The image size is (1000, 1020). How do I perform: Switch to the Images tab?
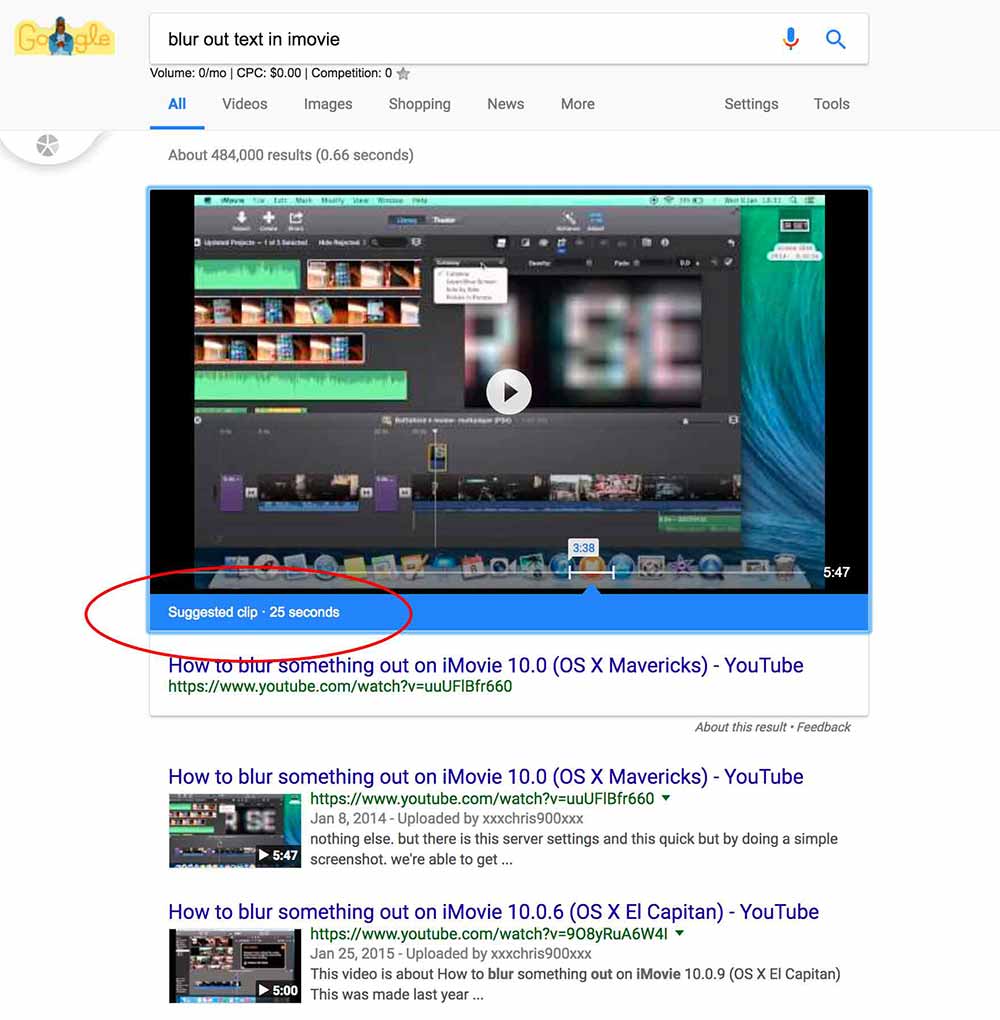pos(328,104)
